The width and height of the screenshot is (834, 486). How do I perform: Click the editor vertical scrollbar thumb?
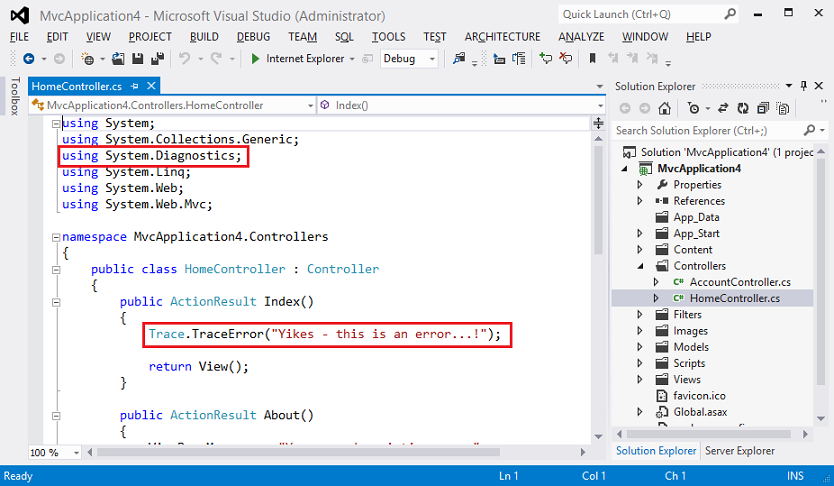click(598, 200)
